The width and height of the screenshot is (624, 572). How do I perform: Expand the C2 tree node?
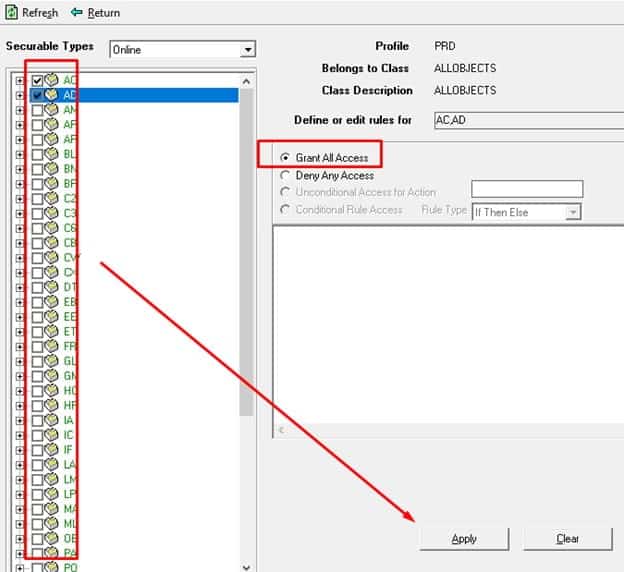(20, 199)
